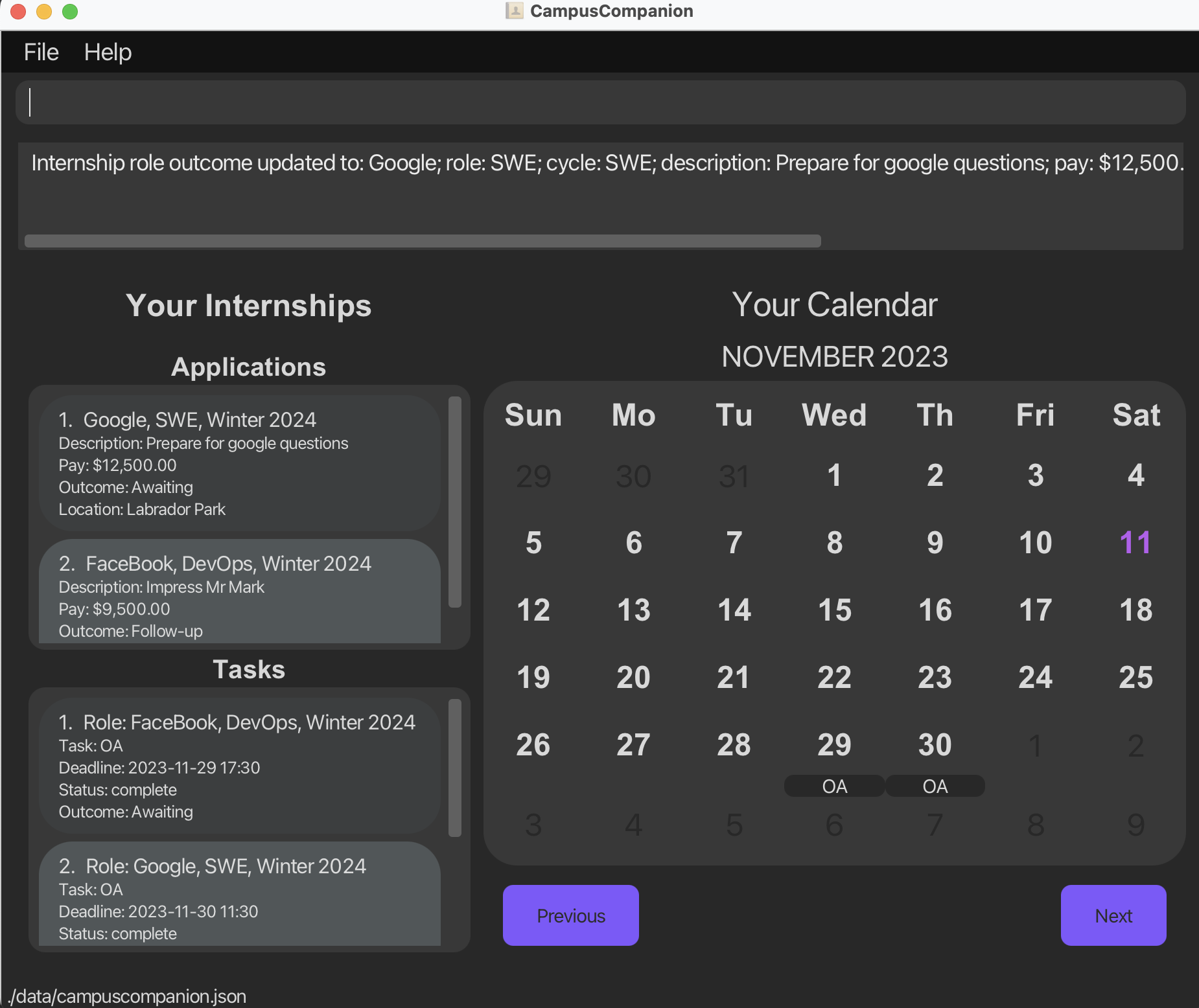Select the FaceBook DevOps Winter 2024 application card
The image size is (1199, 1008).
(240, 591)
